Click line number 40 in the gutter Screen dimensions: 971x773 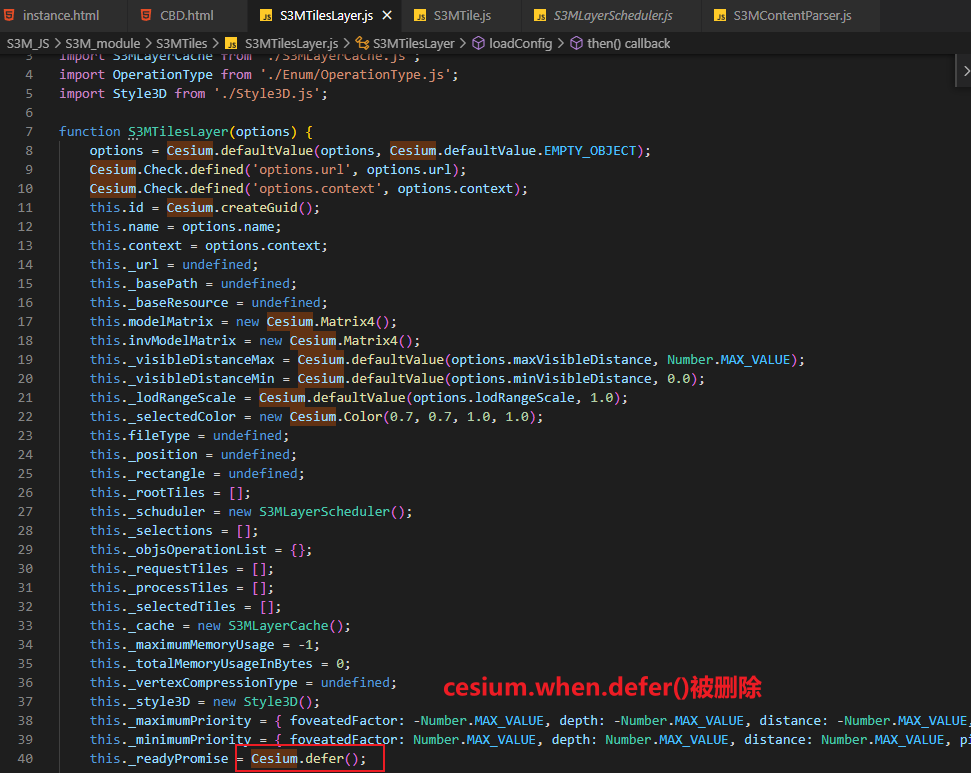coord(25,758)
